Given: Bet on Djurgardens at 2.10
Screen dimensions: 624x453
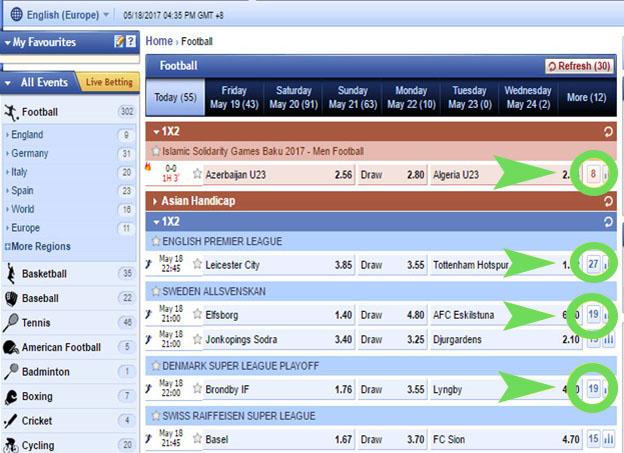Looking at the screenshot, I should point(505,340).
